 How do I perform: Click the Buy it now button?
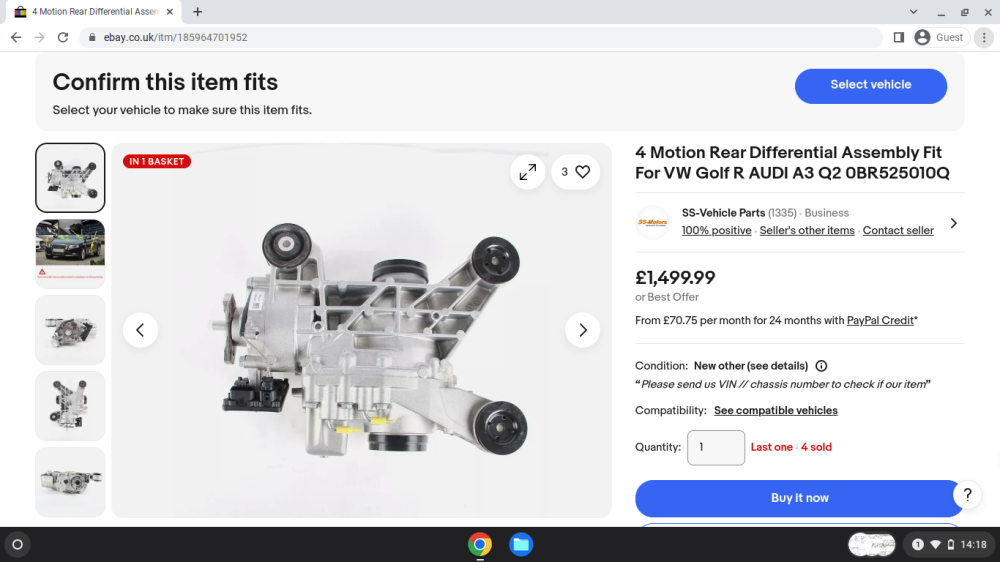point(799,498)
